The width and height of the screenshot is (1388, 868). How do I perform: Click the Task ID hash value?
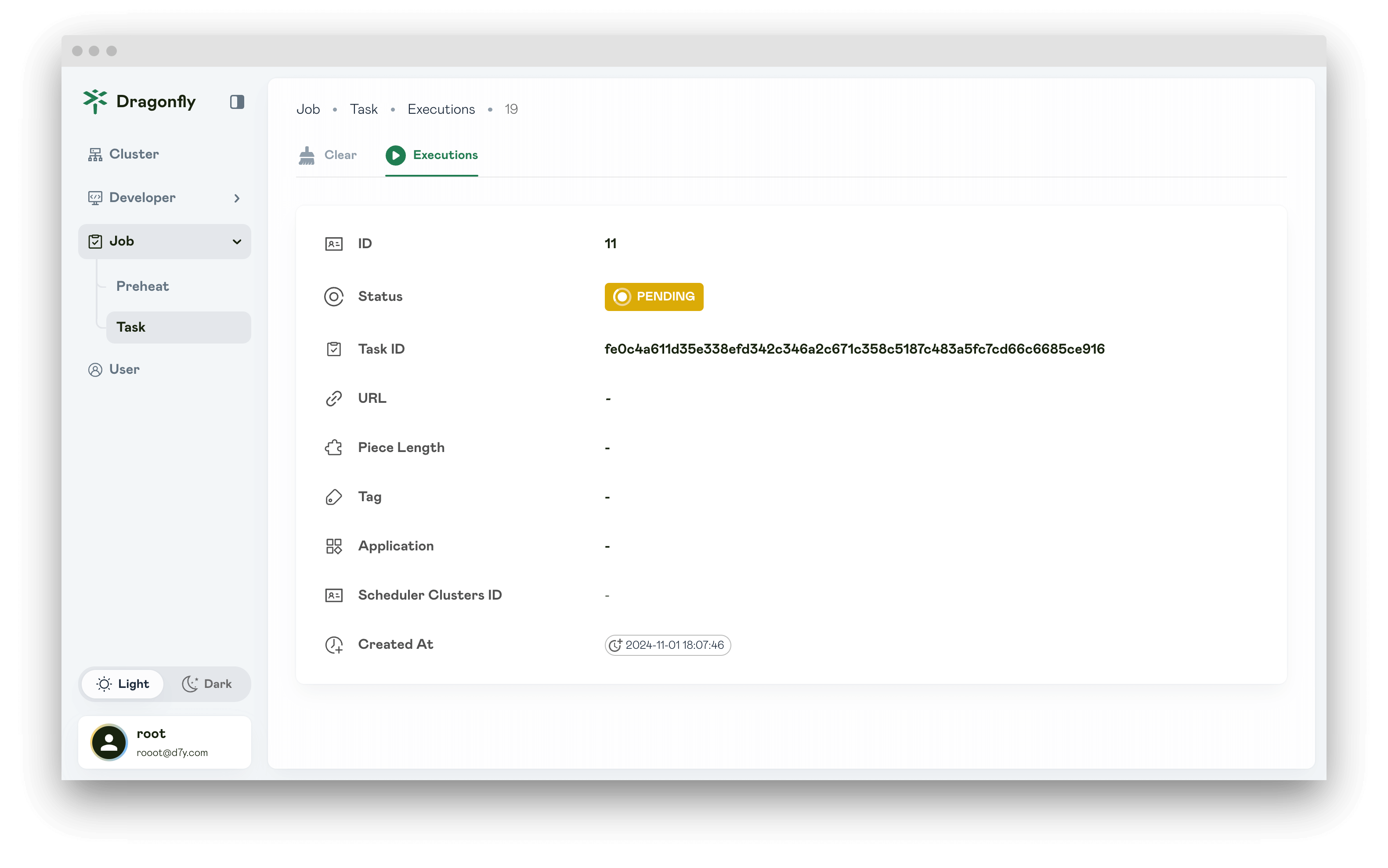854,349
